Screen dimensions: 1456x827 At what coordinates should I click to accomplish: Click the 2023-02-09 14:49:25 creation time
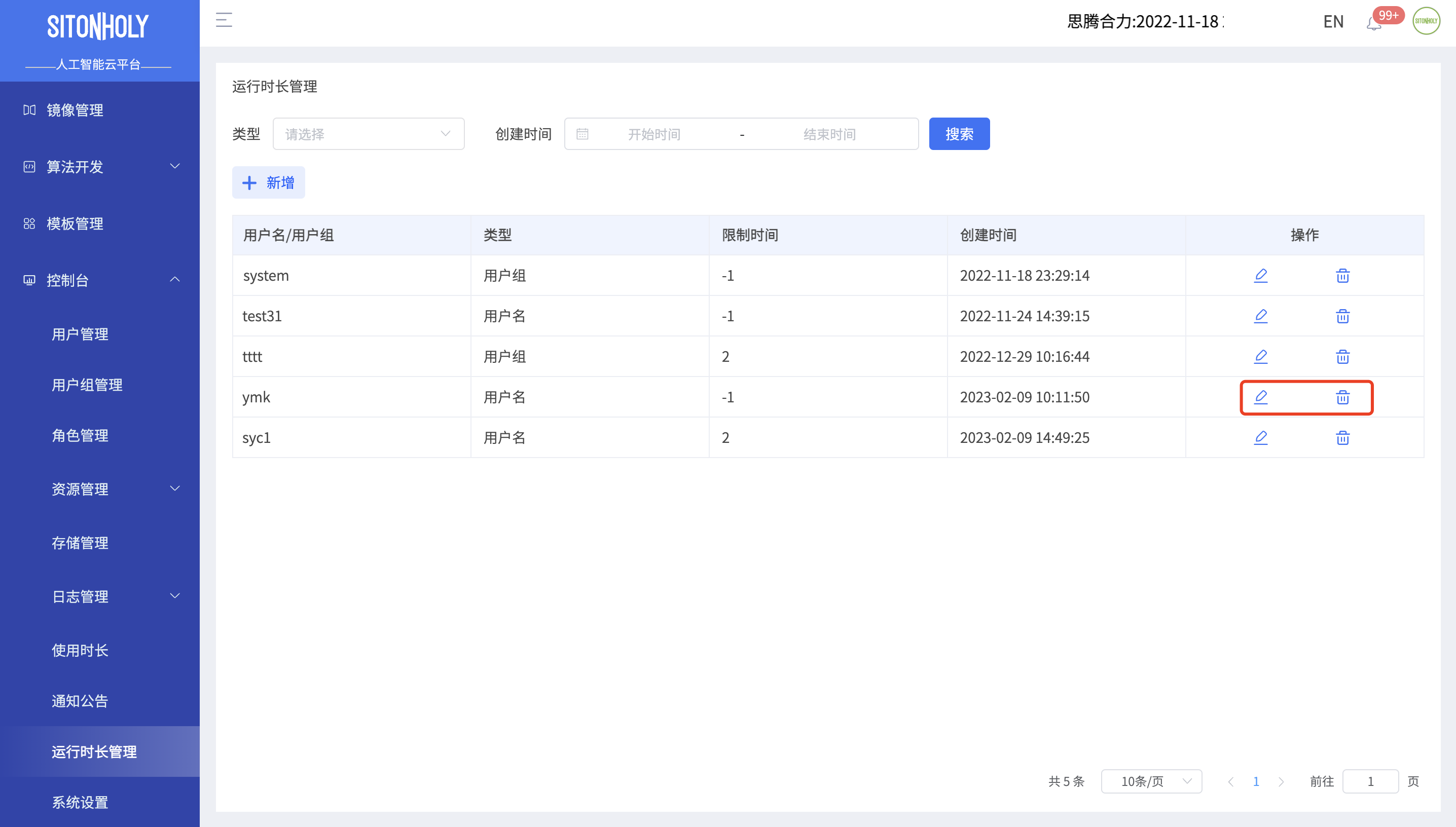point(1024,437)
